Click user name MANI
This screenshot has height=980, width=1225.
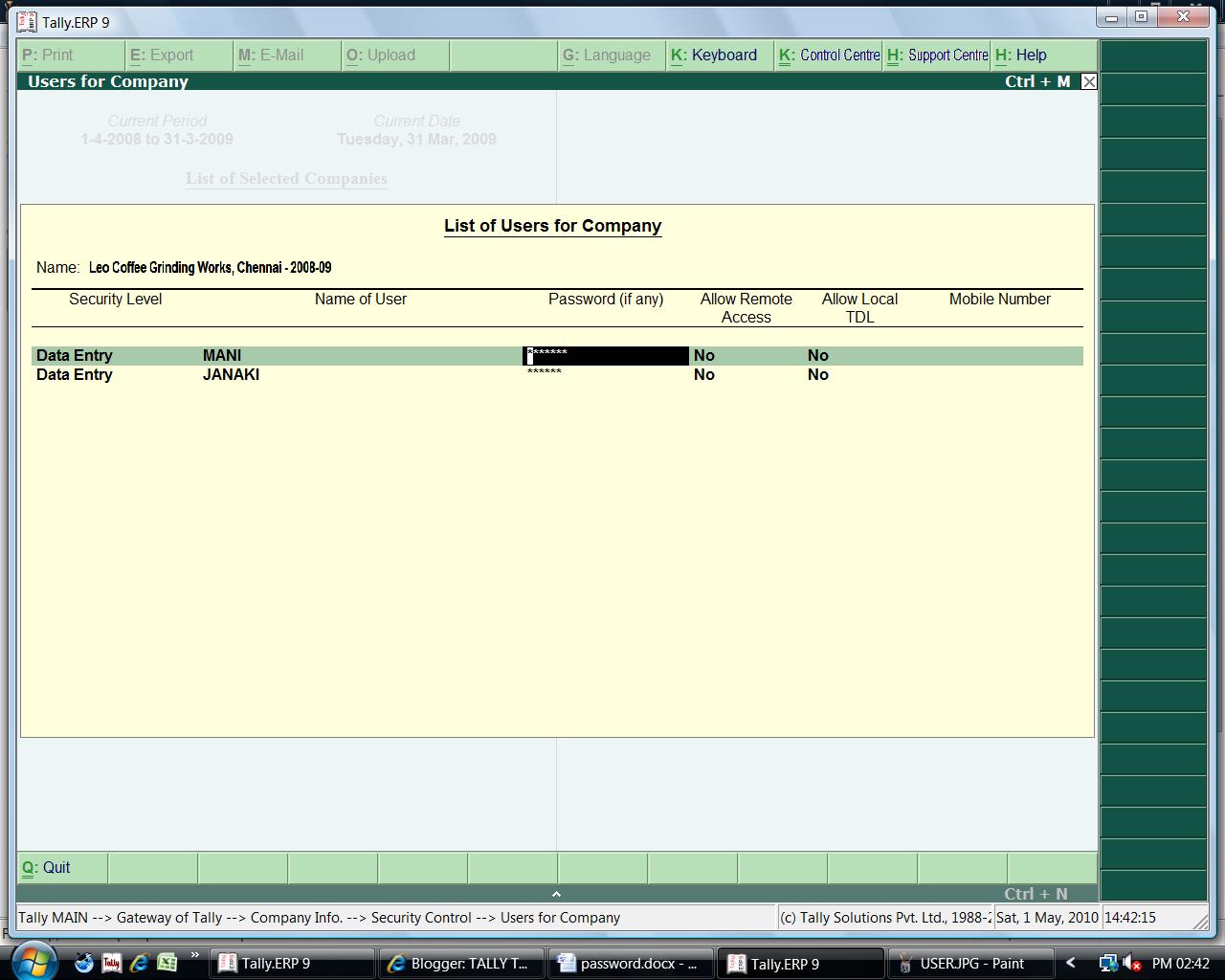[x=222, y=356]
